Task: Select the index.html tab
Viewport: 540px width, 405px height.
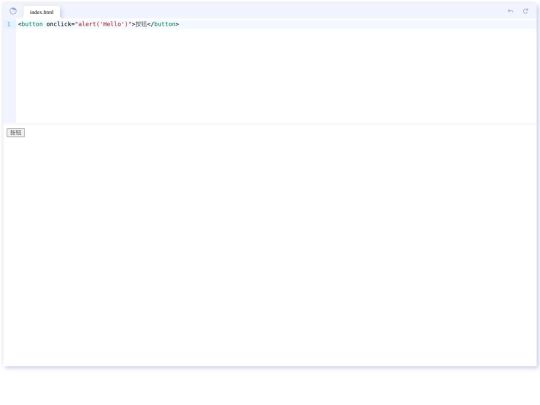Action: (42, 12)
